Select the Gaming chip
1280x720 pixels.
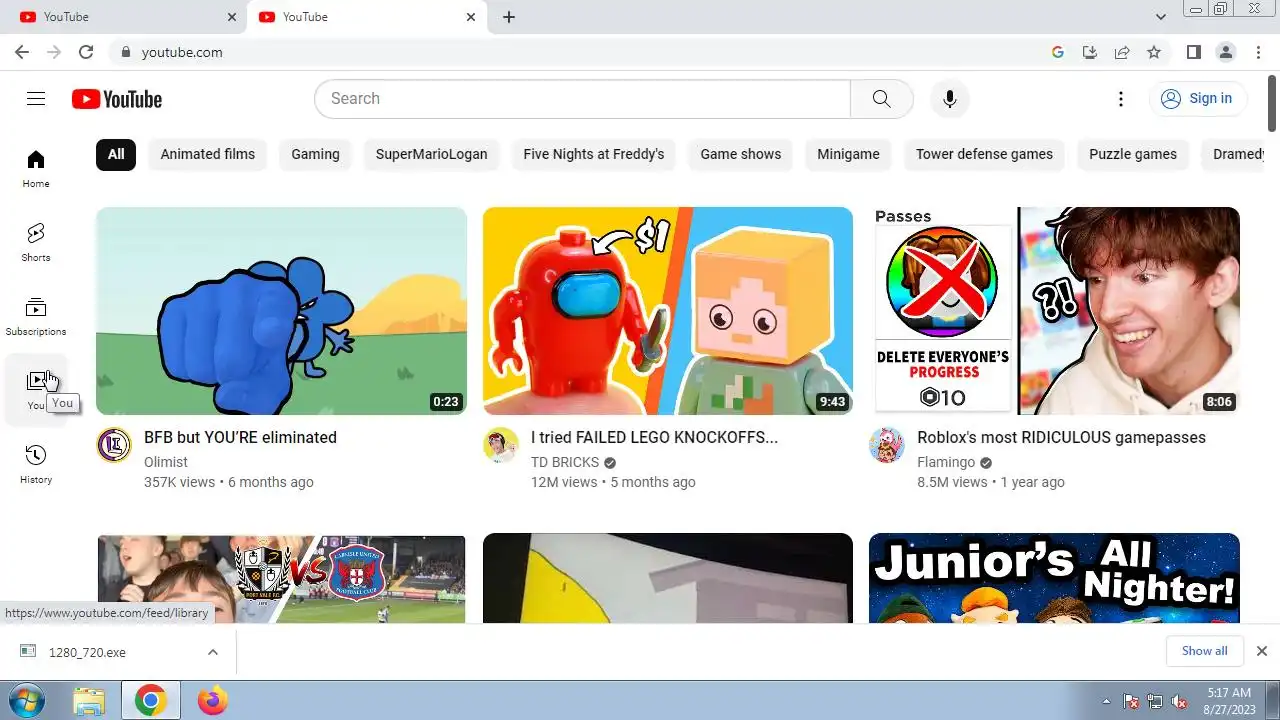tap(315, 154)
